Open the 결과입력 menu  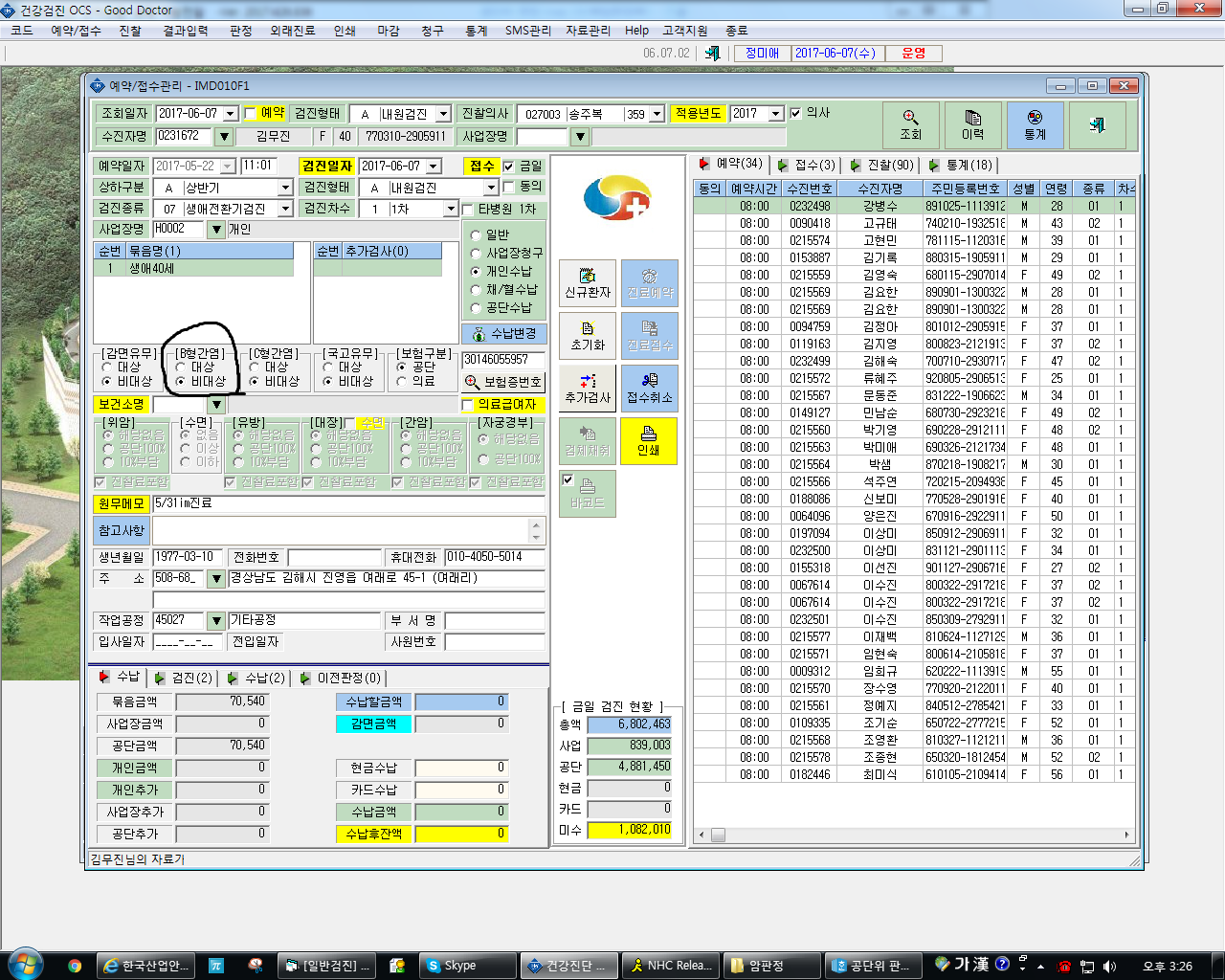186,31
